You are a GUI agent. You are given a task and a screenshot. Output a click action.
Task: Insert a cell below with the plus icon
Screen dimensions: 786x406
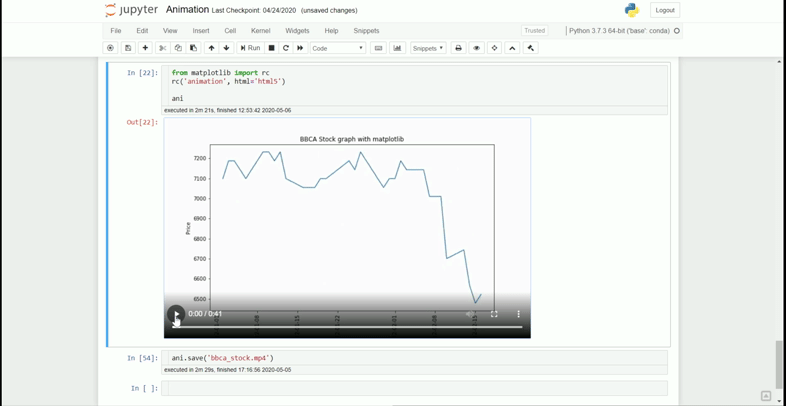click(145, 48)
